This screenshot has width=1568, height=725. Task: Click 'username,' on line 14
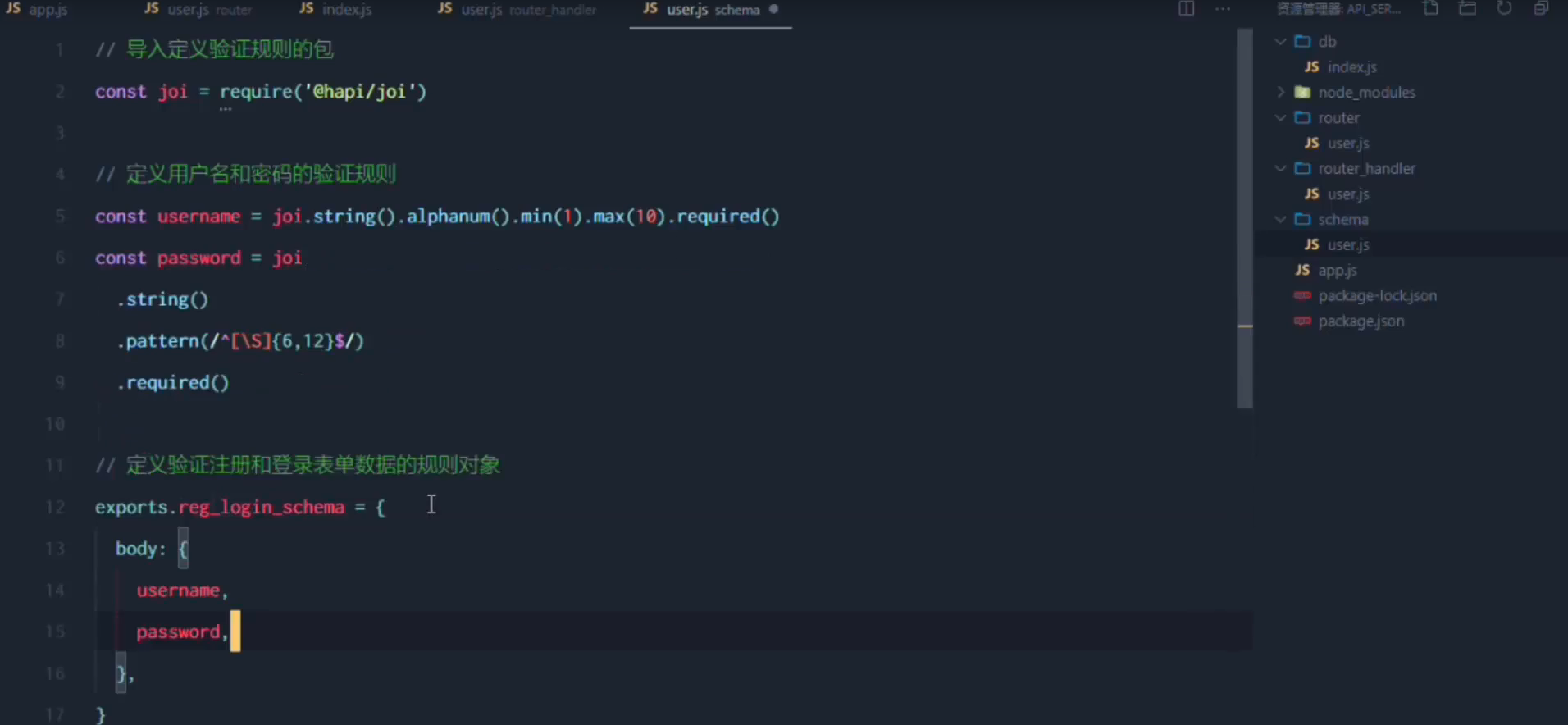coord(182,590)
